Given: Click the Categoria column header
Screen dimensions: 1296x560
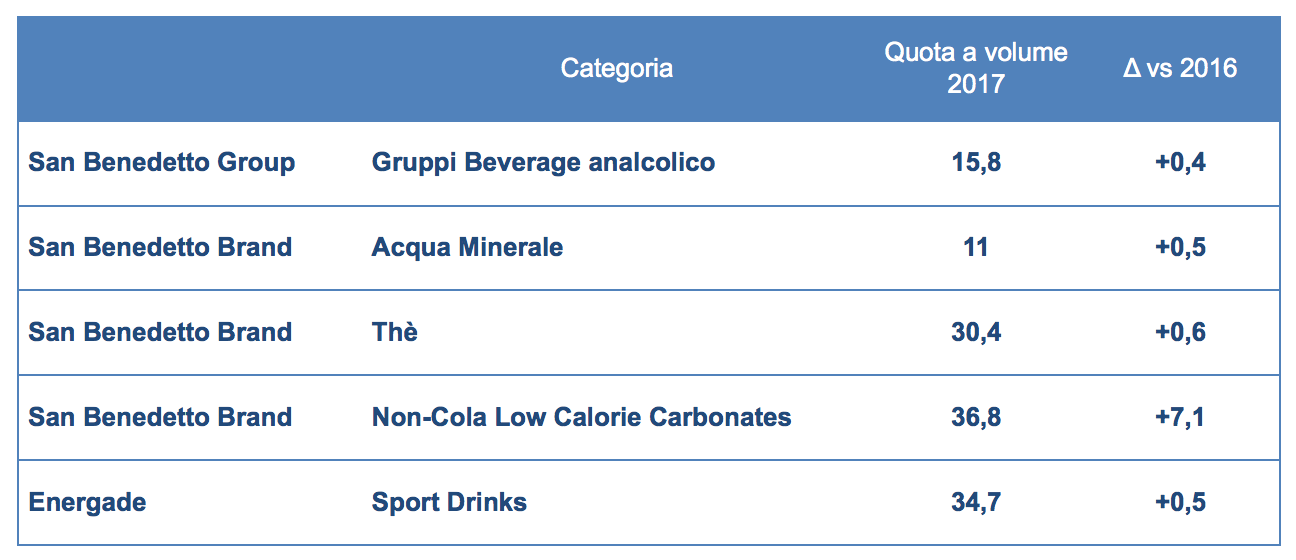Looking at the screenshot, I should click(616, 68).
